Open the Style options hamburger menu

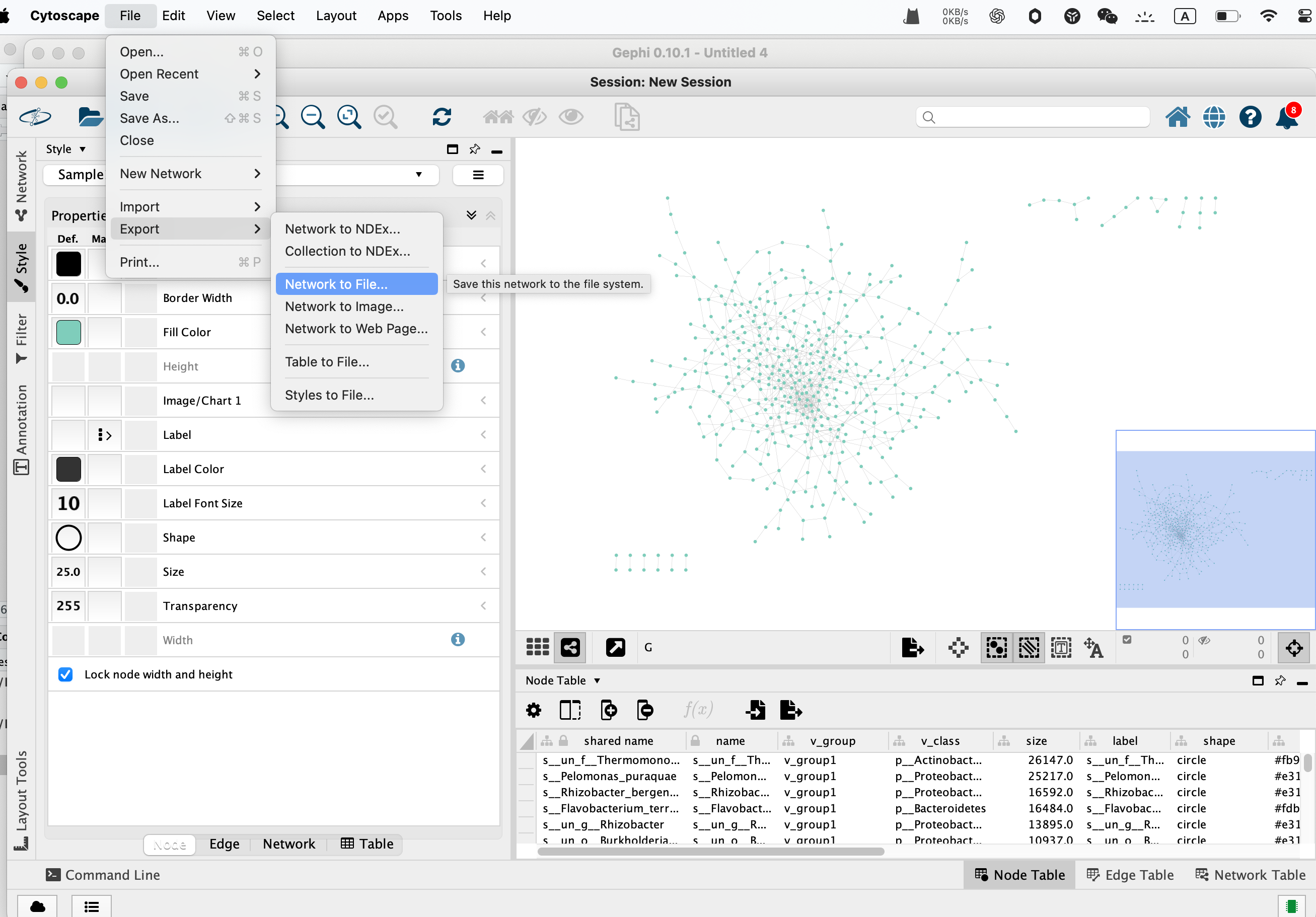478,175
